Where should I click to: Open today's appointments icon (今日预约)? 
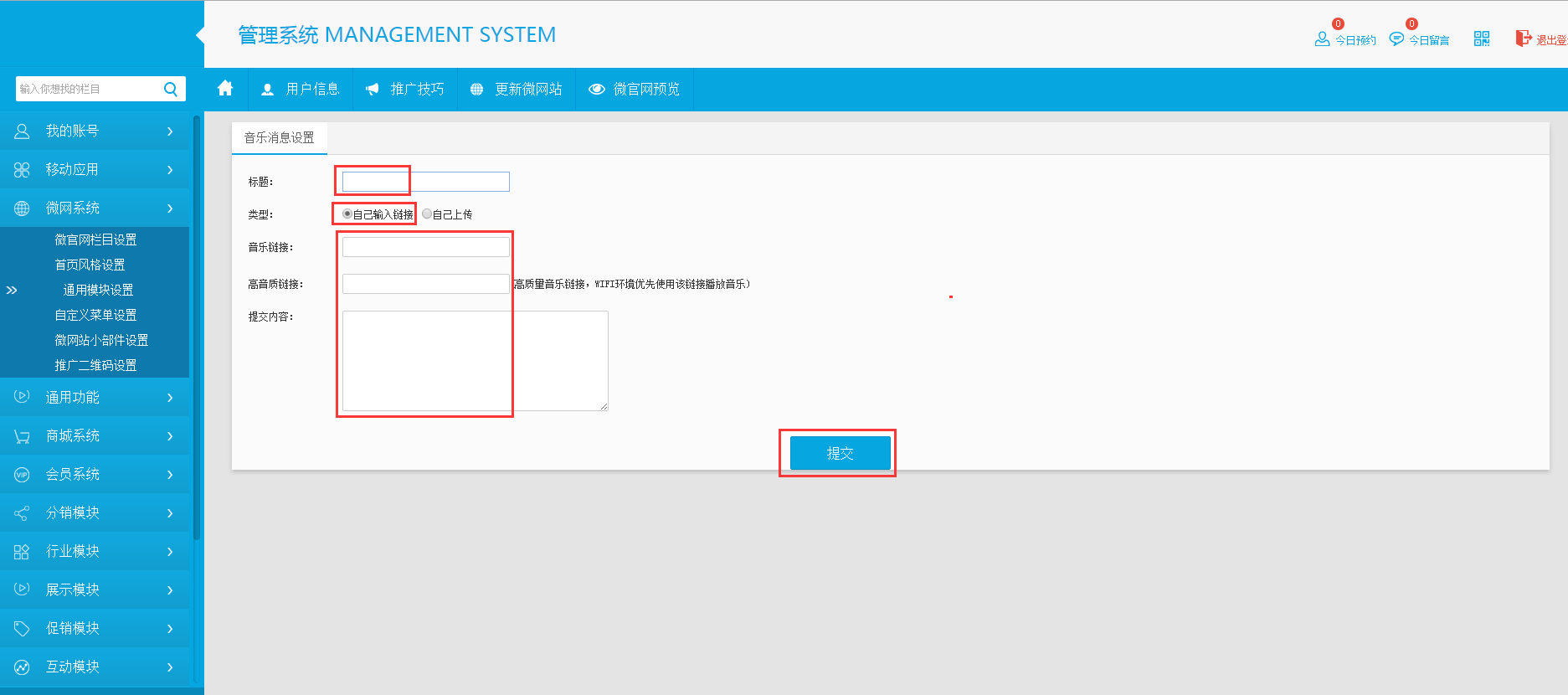click(1323, 39)
